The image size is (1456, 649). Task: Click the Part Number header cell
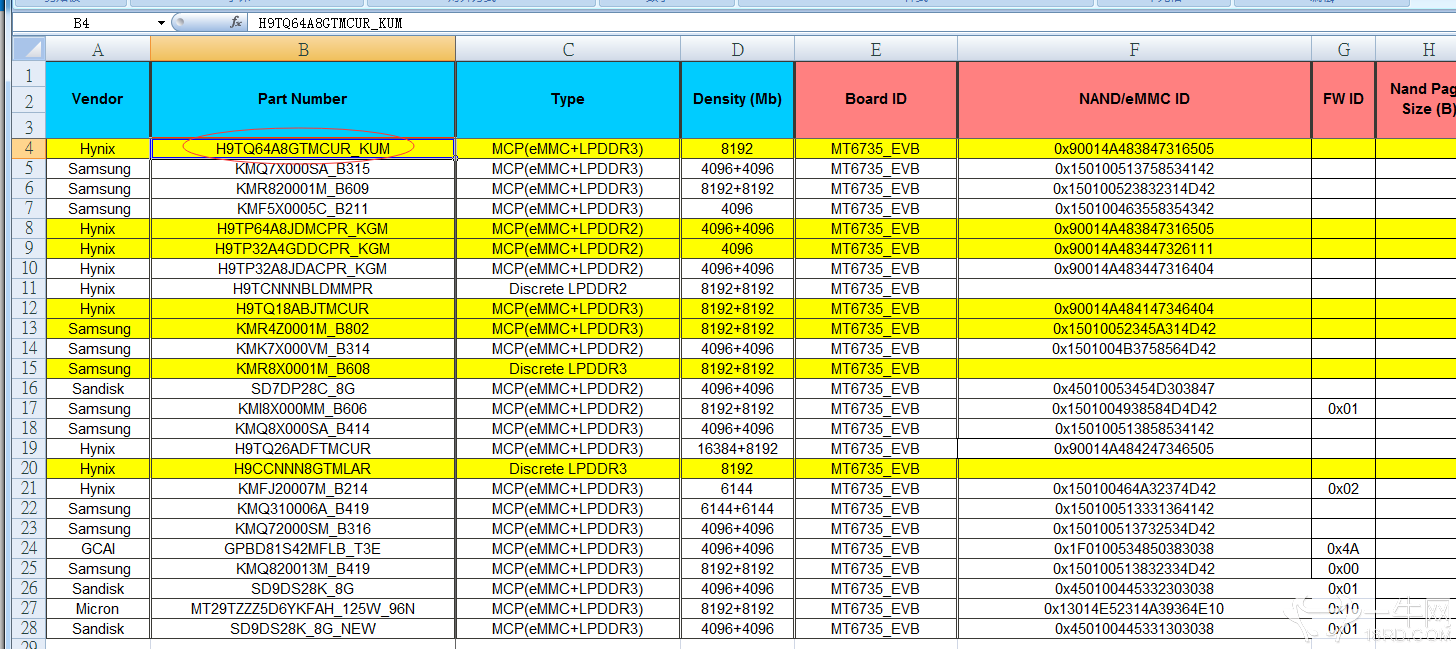(303, 99)
